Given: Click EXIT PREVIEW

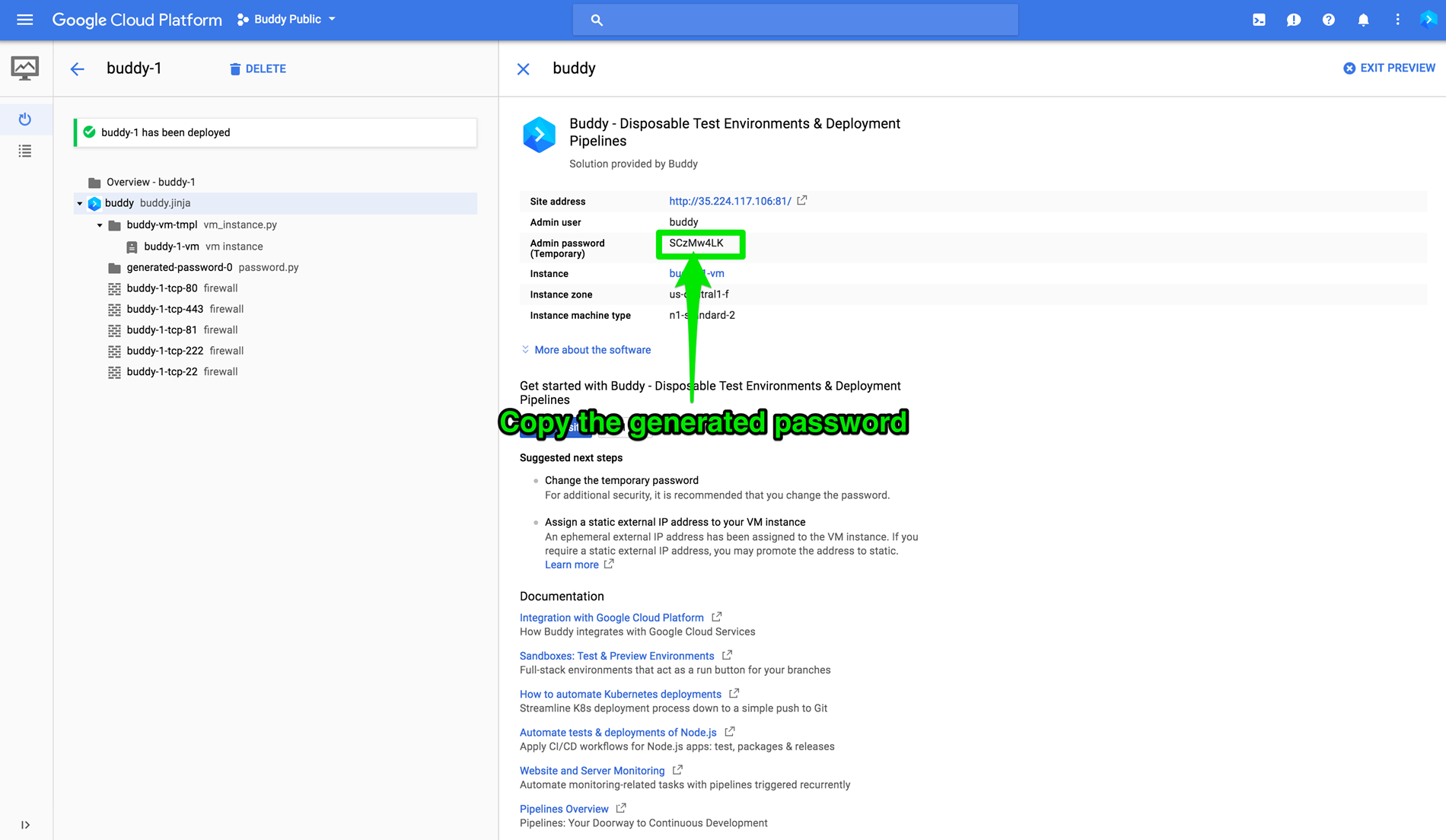Looking at the screenshot, I should (1389, 68).
